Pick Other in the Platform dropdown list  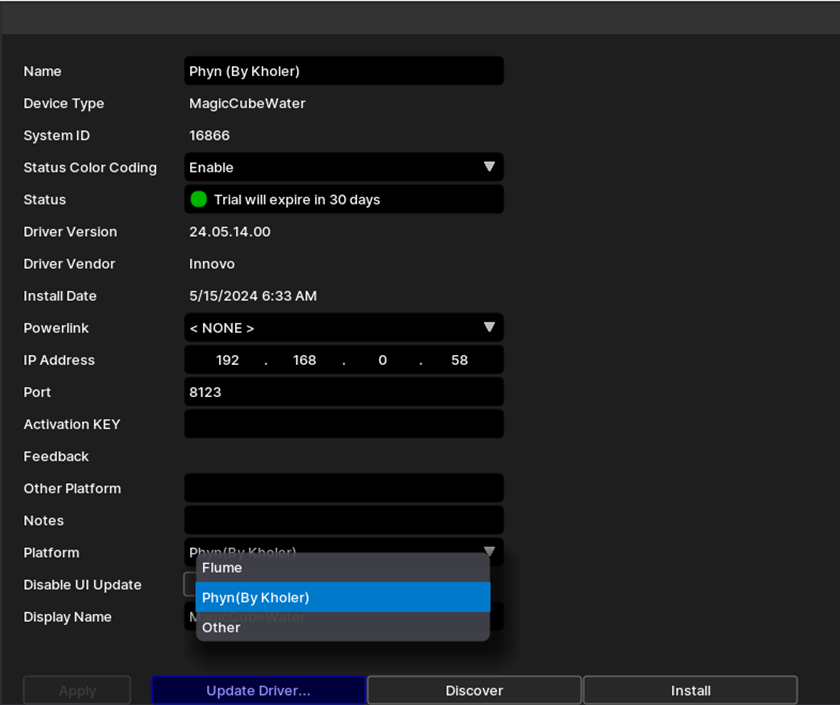tap(343, 627)
